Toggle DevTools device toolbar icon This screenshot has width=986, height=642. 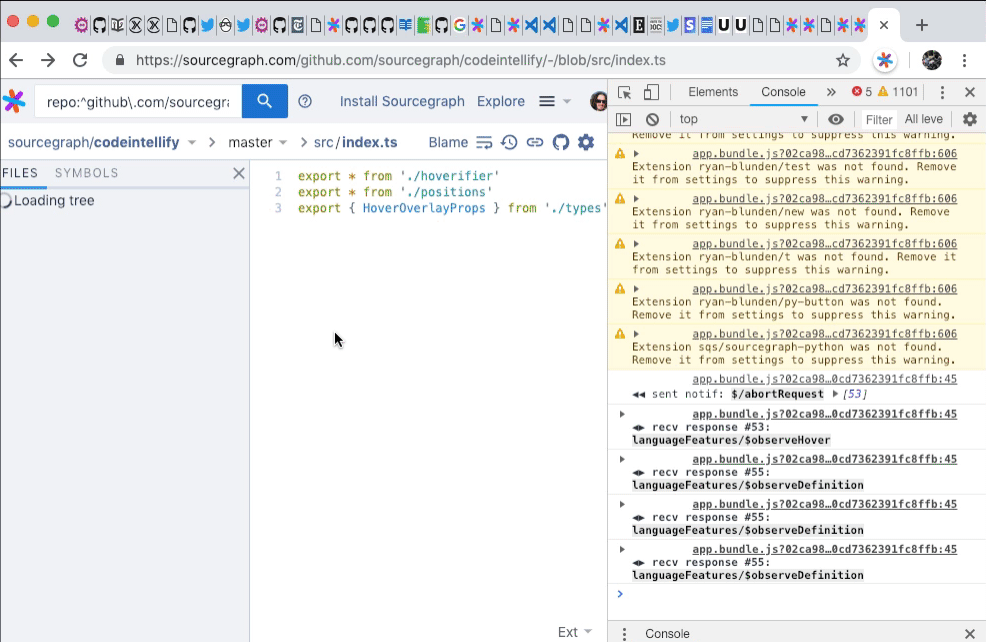651,92
